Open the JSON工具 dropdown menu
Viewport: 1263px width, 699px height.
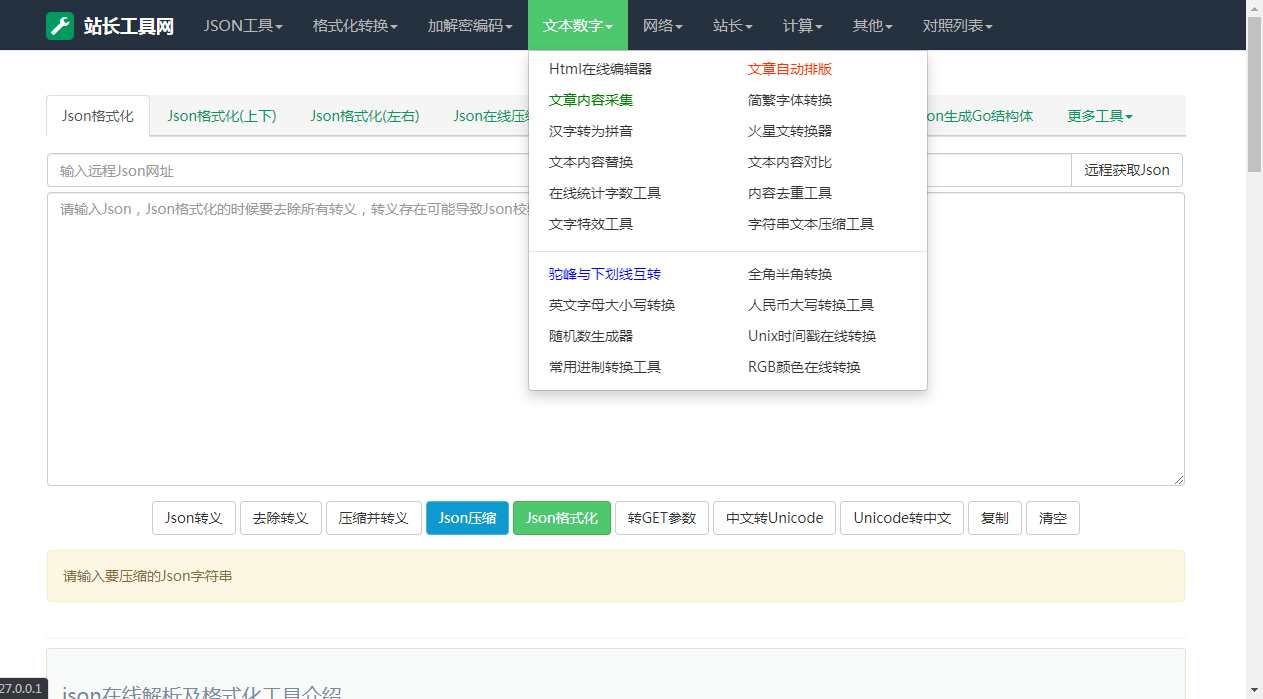coord(242,25)
